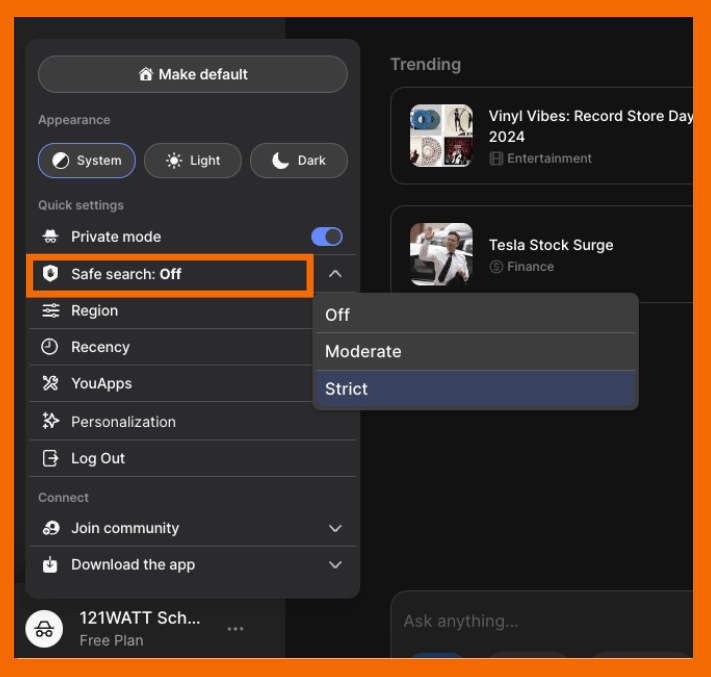Image resolution: width=711 pixels, height=677 pixels.
Task: Click the Personalization sparkle icon
Action: pyautogui.click(x=50, y=422)
